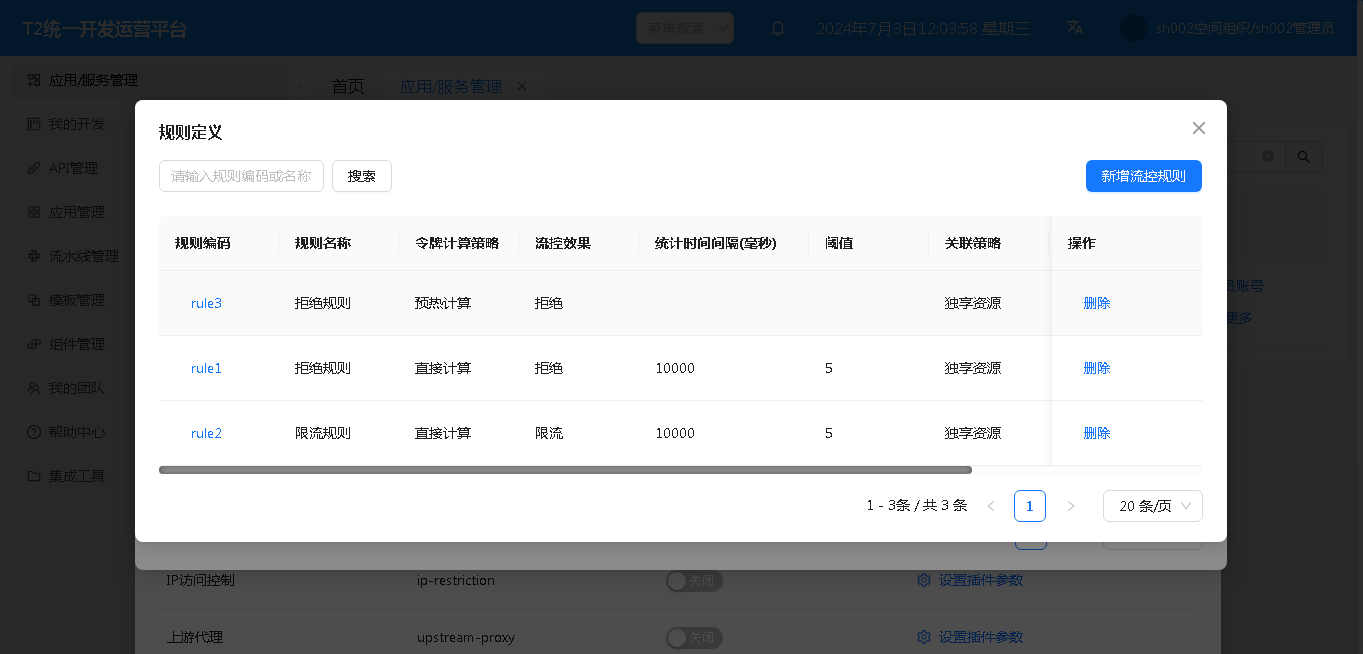Open the rule3 link

click(206, 303)
